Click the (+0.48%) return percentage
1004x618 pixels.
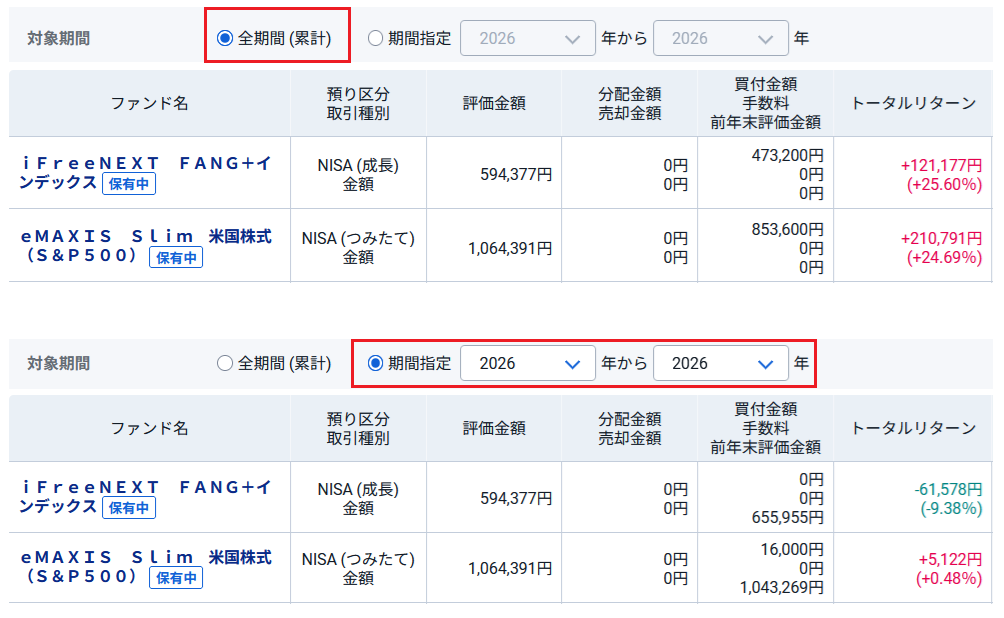click(x=948, y=578)
